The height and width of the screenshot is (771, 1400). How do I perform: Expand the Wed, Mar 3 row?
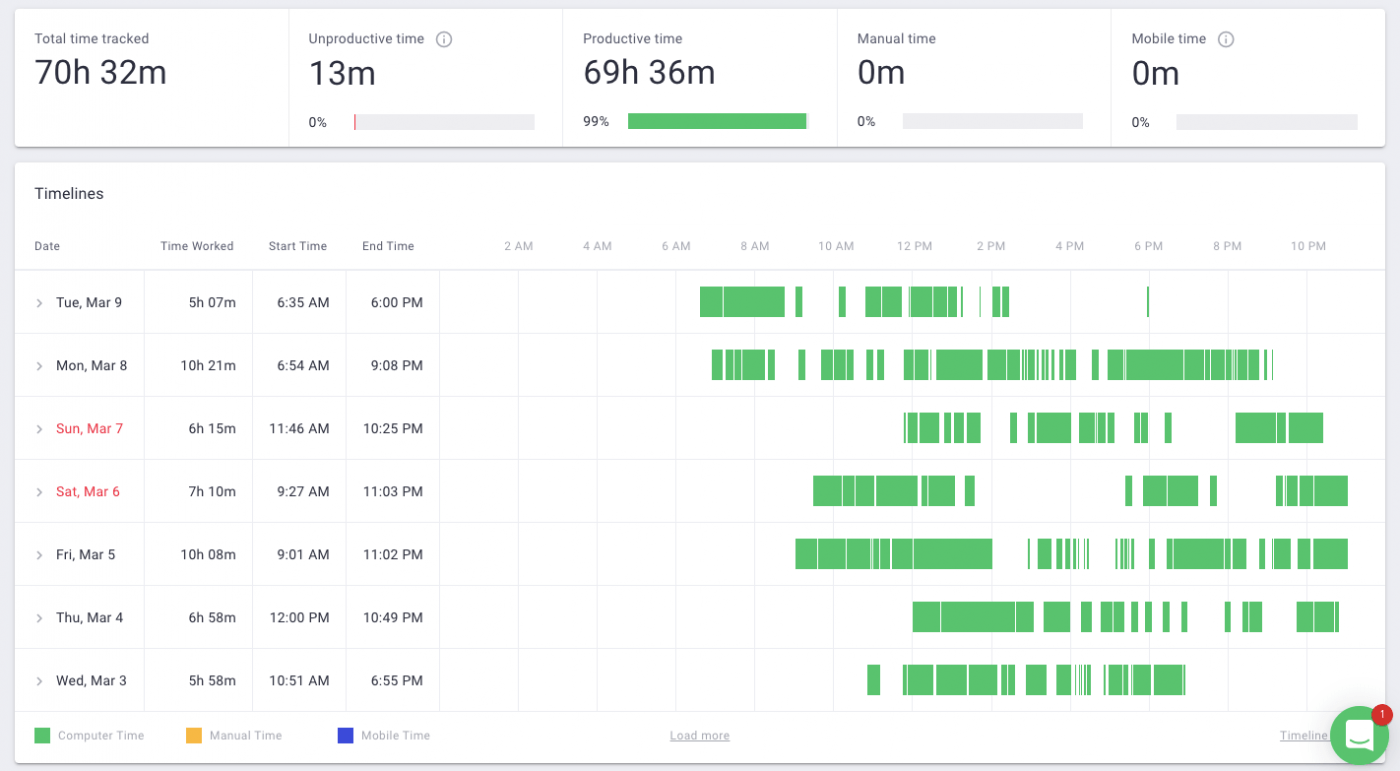(40, 681)
